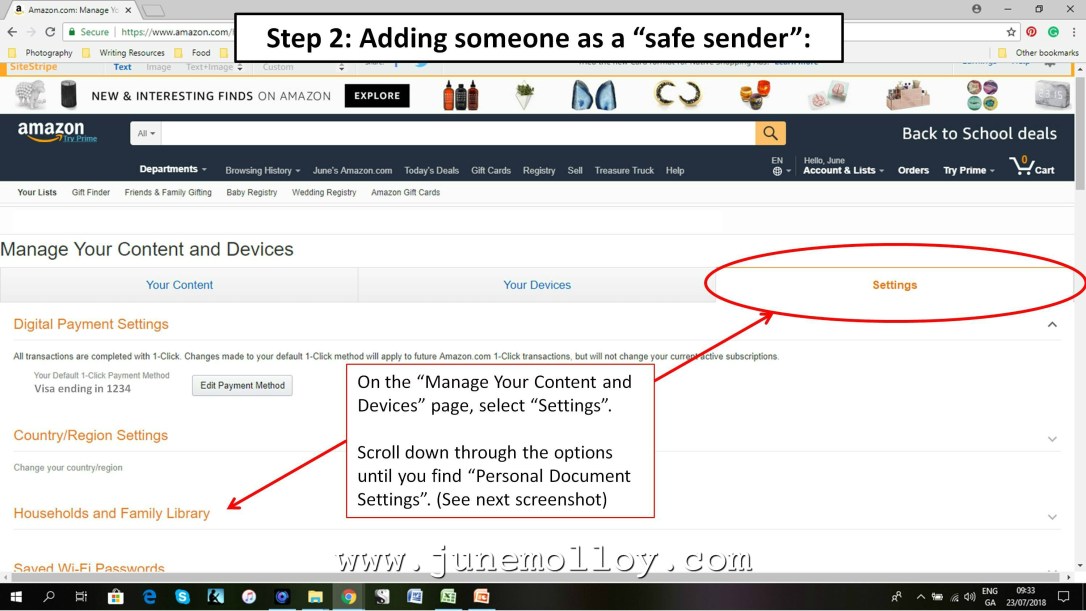This screenshot has height=611, width=1086.
Task: Click the orange search magnifier button
Action: tap(770, 133)
